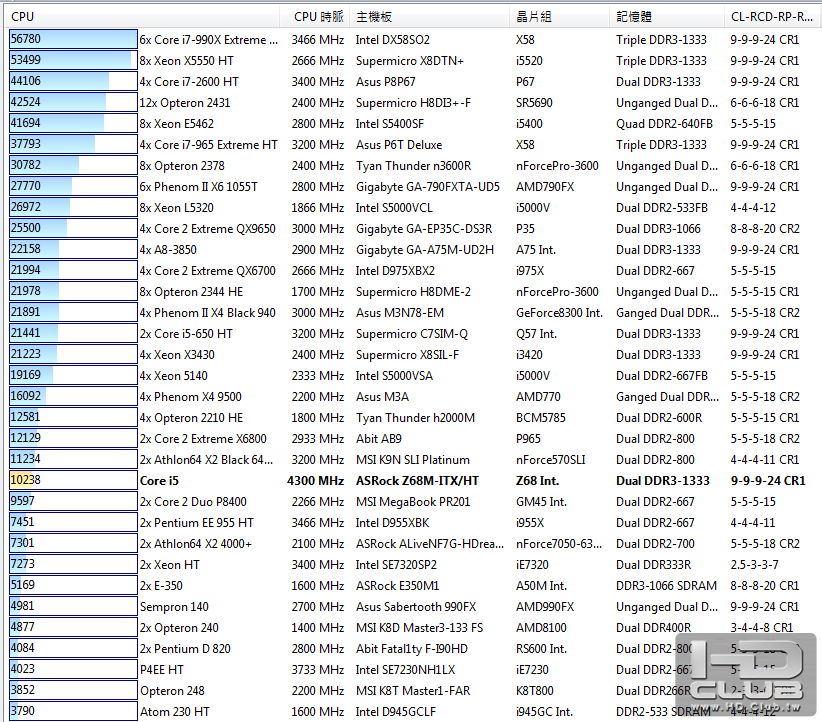Click motherboard cell Asus Sabertooth 990FX

pyautogui.click(x=416, y=607)
